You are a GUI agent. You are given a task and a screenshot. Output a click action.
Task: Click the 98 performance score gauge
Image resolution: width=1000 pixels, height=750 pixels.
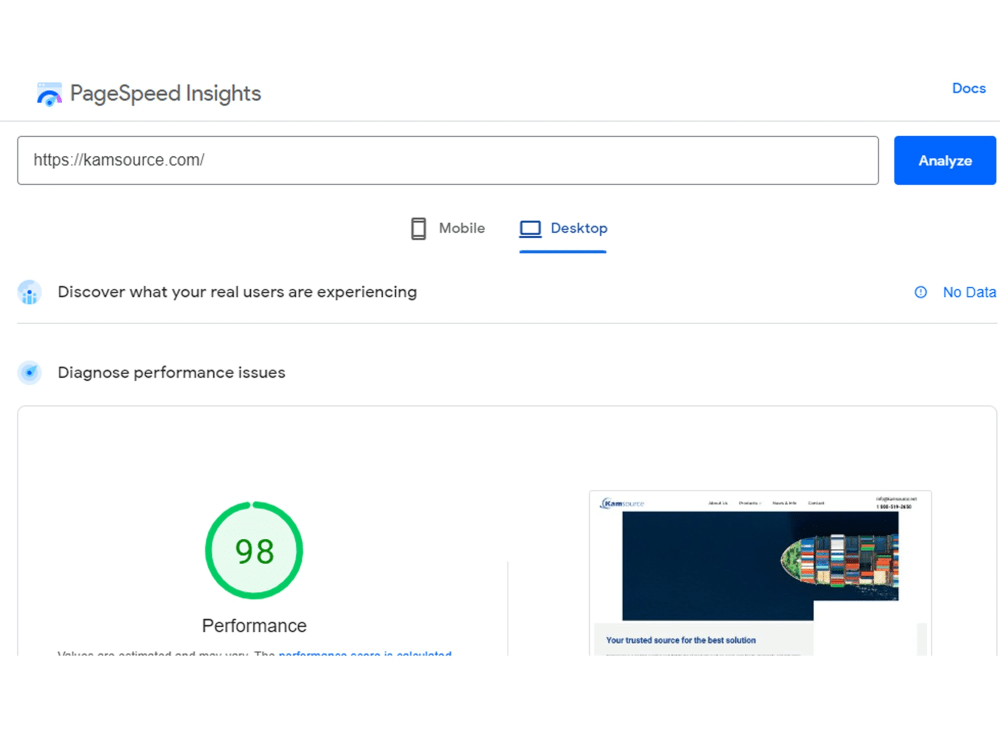pos(254,550)
